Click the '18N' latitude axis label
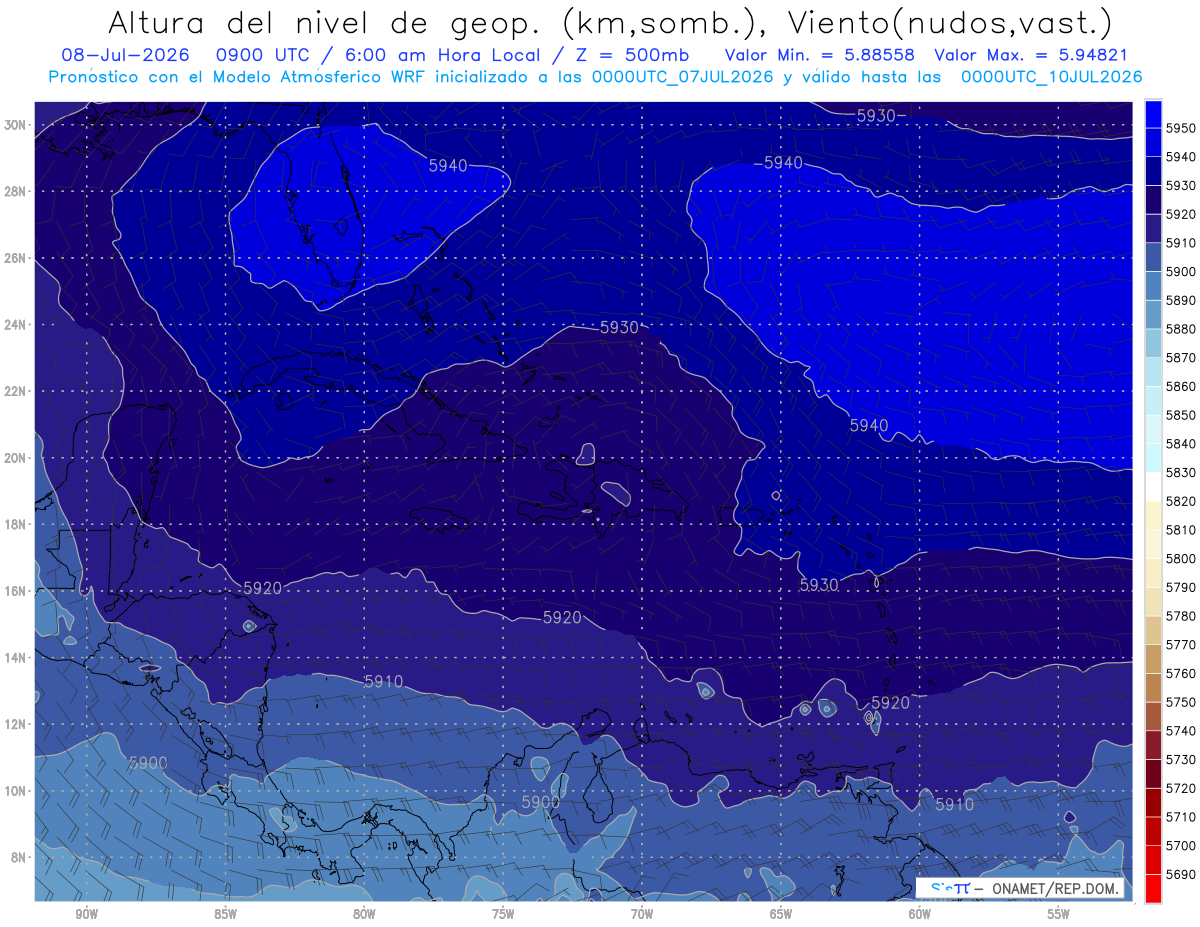The image size is (1200, 927). (15, 524)
